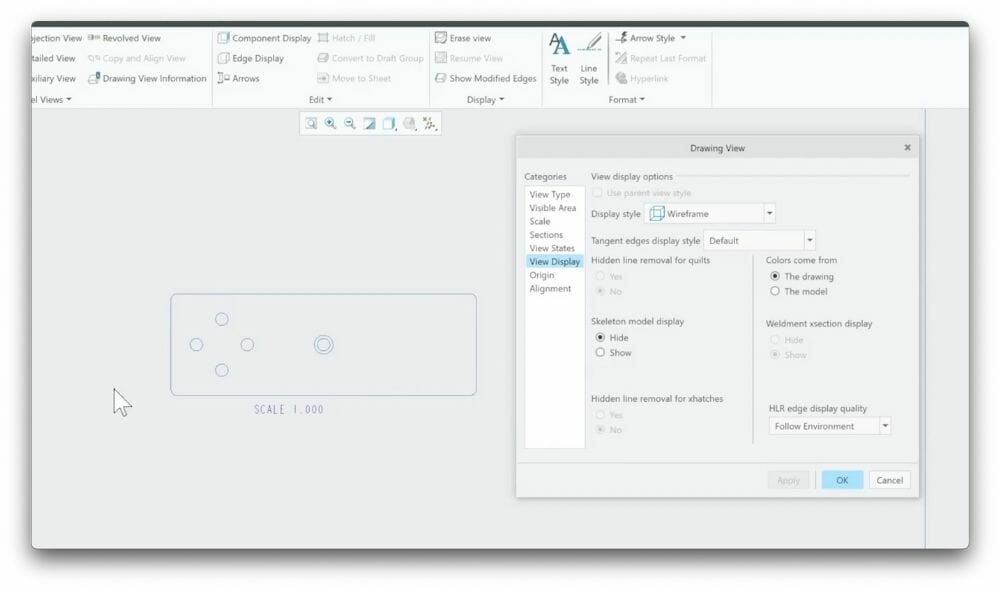Select the drawing view with holes
1000x590 pixels.
[x=322, y=343]
